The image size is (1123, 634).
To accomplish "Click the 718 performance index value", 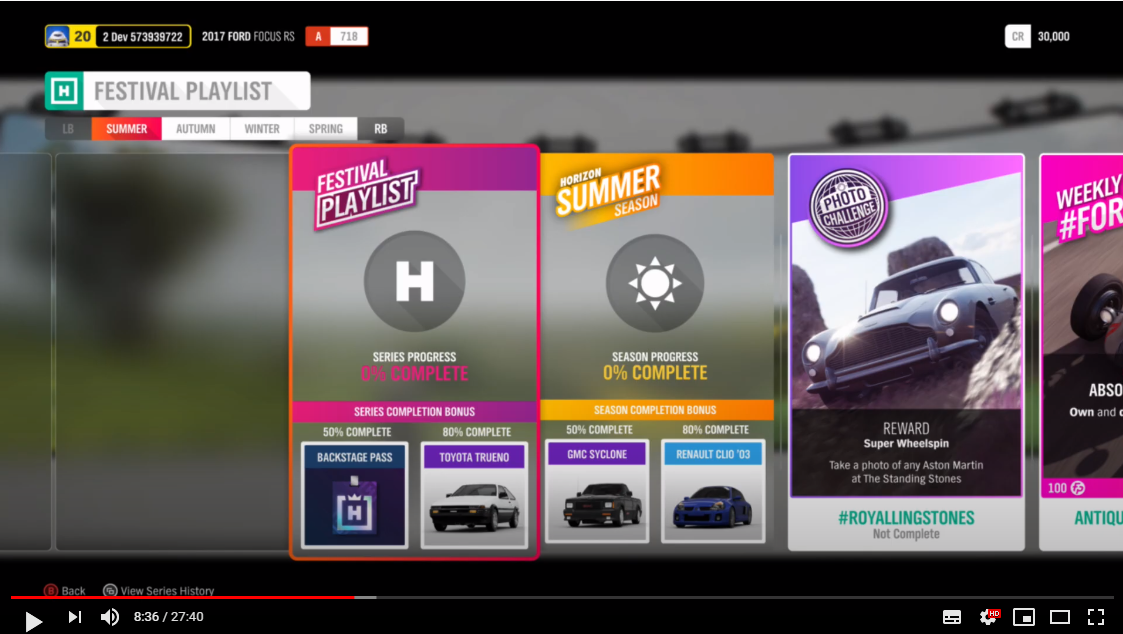I will [x=349, y=37].
